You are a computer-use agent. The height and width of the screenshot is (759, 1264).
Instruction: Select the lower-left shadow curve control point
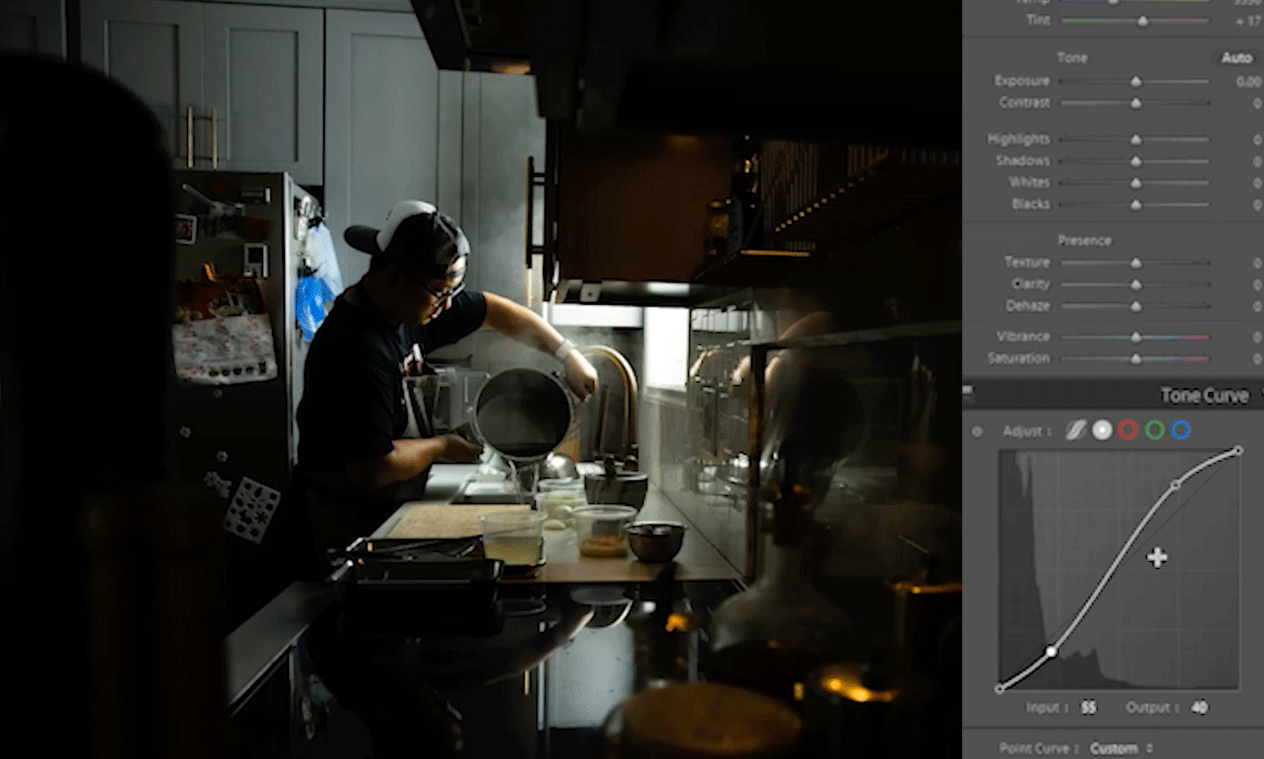pos(1051,651)
